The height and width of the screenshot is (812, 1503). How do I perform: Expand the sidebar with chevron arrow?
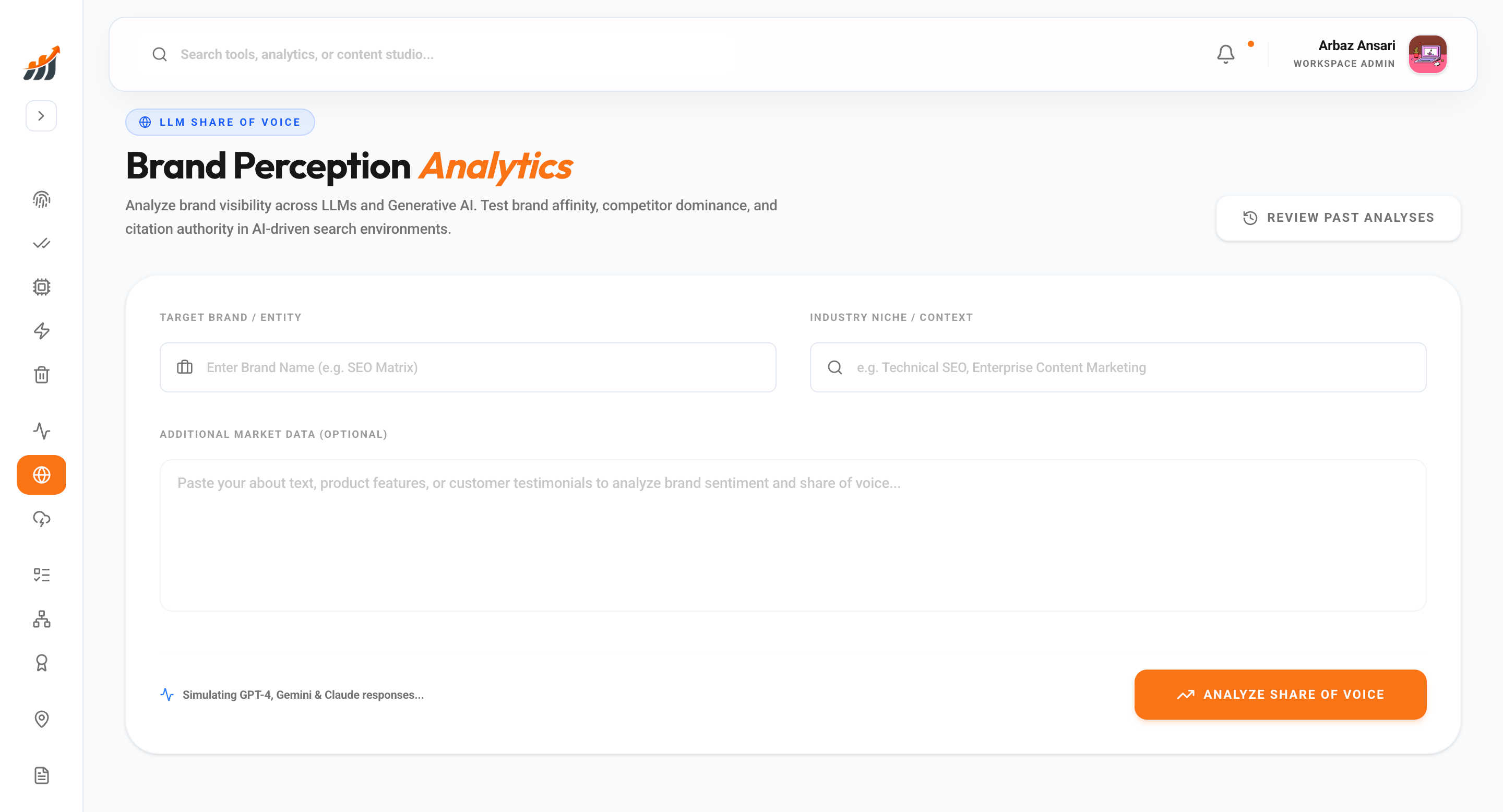click(x=41, y=115)
